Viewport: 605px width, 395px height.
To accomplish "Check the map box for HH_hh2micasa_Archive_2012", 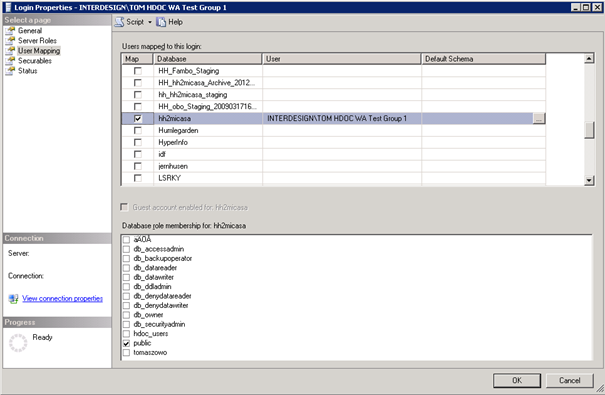I will pyautogui.click(x=137, y=83).
